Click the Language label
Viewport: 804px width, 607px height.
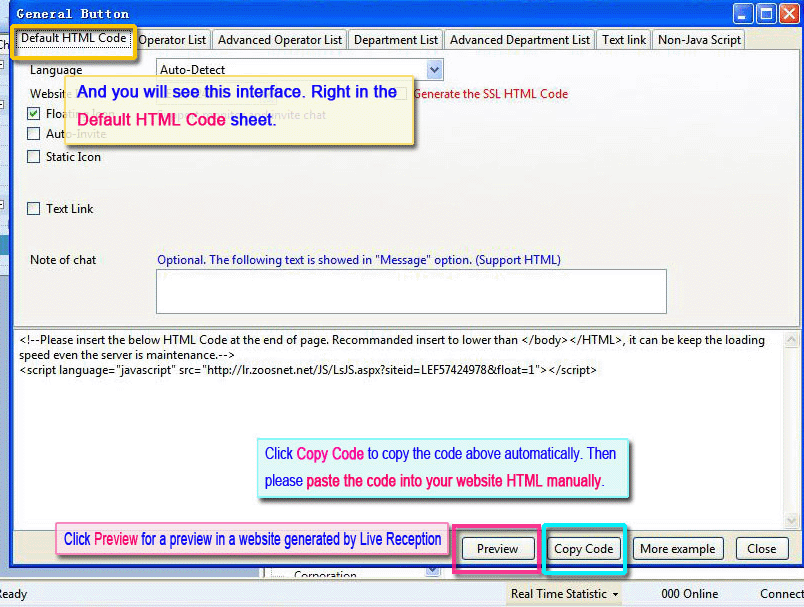56,70
